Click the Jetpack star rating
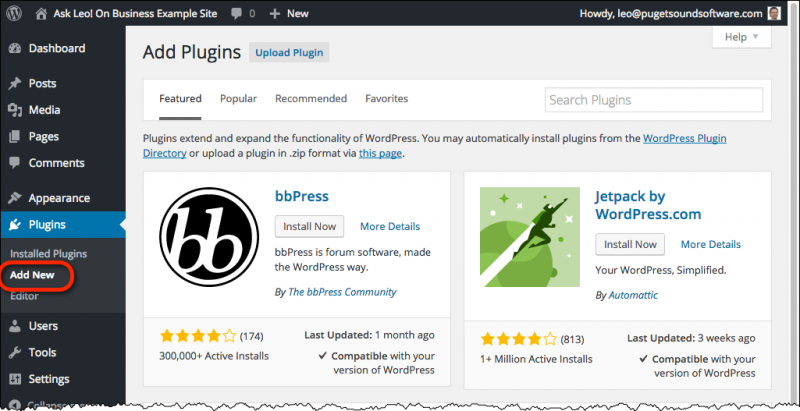 [x=519, y=339]
